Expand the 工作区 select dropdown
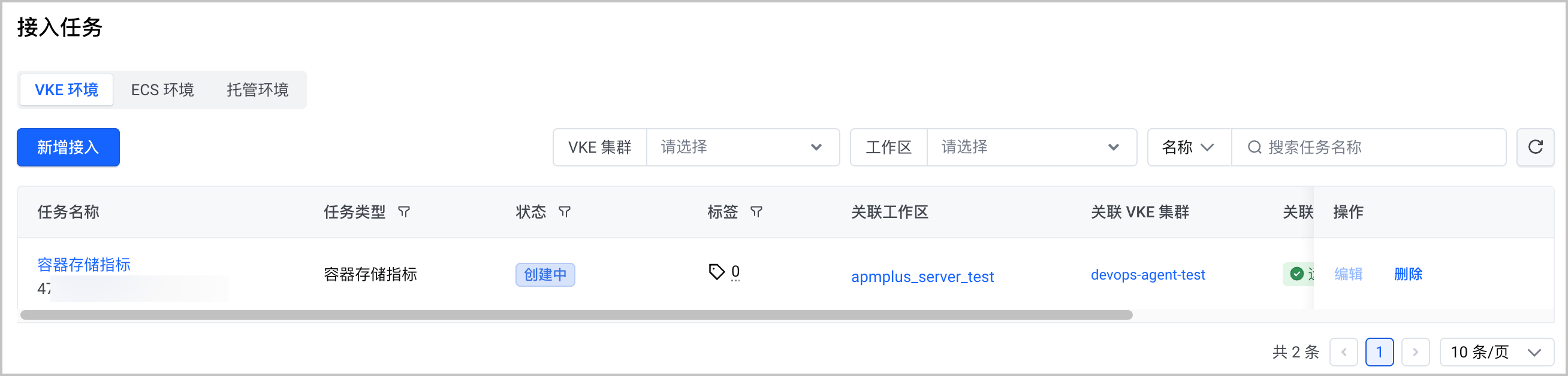Viewport: 1568px width, 376px height. click(1031, 147)
